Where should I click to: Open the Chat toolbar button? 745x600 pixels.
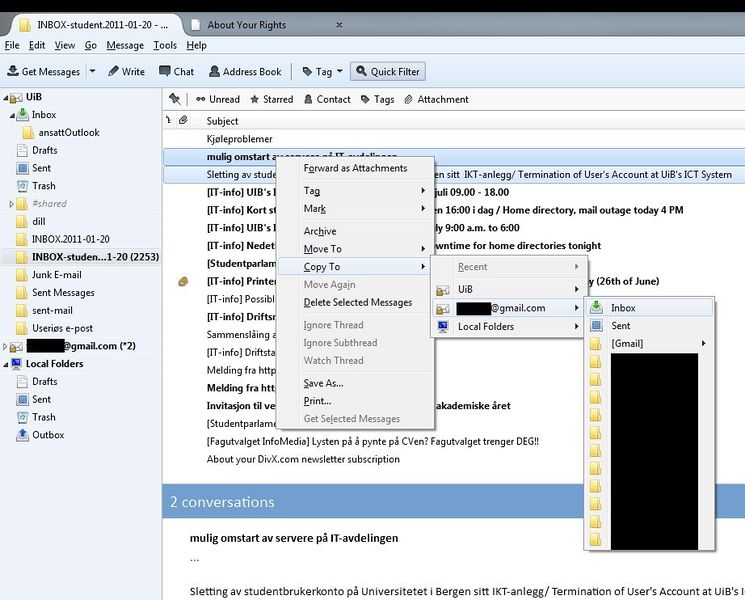pos(176,71)
